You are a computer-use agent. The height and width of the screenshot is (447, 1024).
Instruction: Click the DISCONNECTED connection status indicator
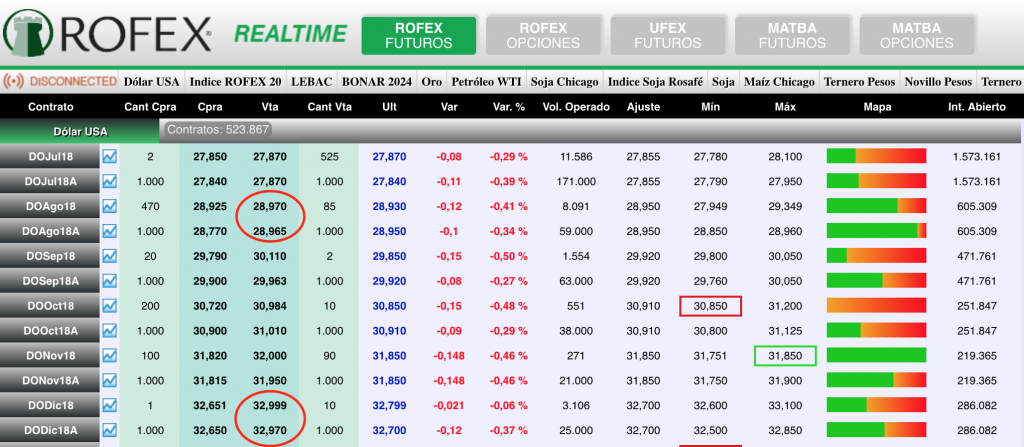click(60, 82)
